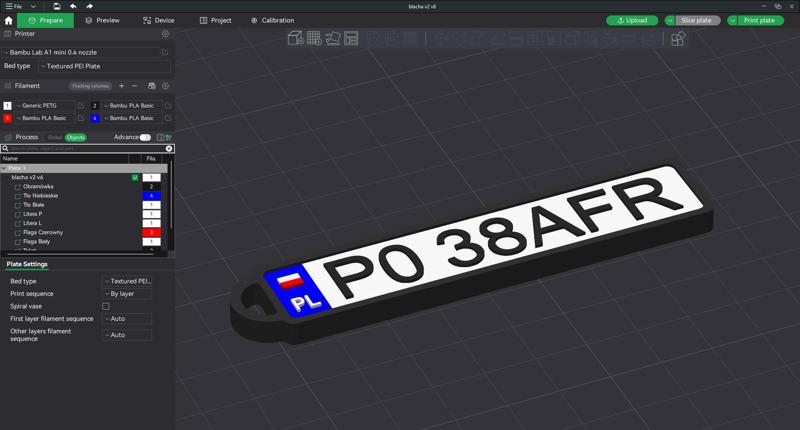Open the Printer Bed type dropdown
Screen dimensions: 800x430
point(105,66)
